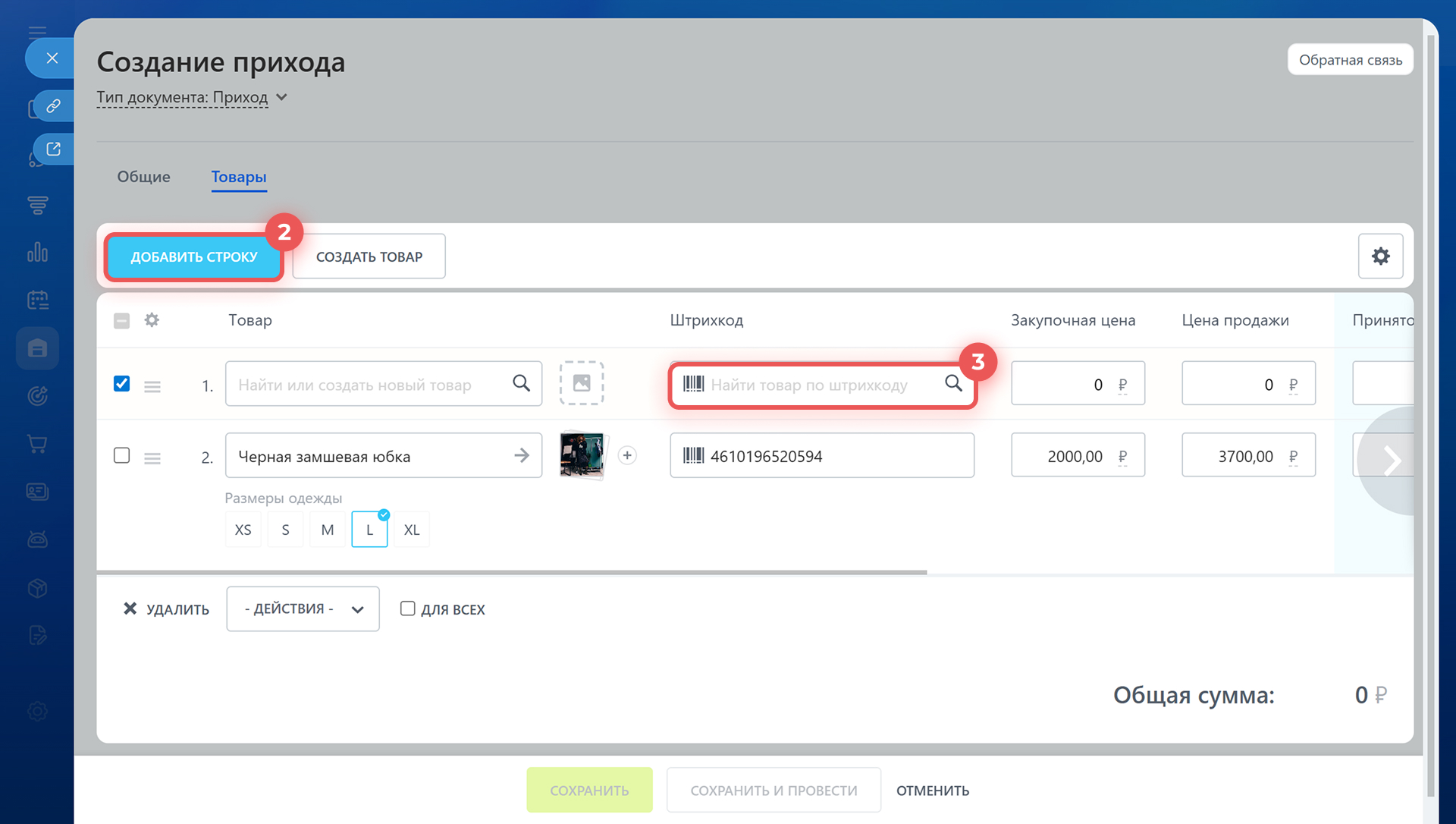
Task: Click the black suede skirt thumbnail
Action: [x=582, y=455]
